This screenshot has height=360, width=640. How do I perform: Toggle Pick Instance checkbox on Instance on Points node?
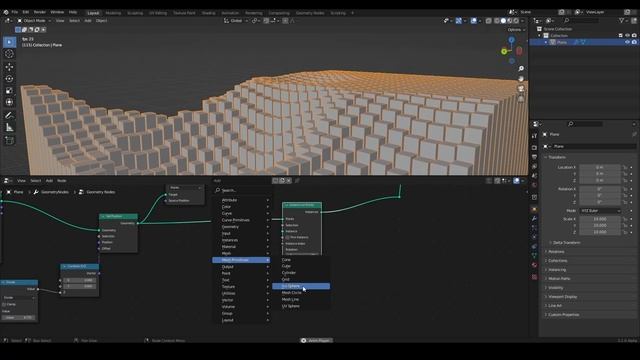(x=287, y=237)
